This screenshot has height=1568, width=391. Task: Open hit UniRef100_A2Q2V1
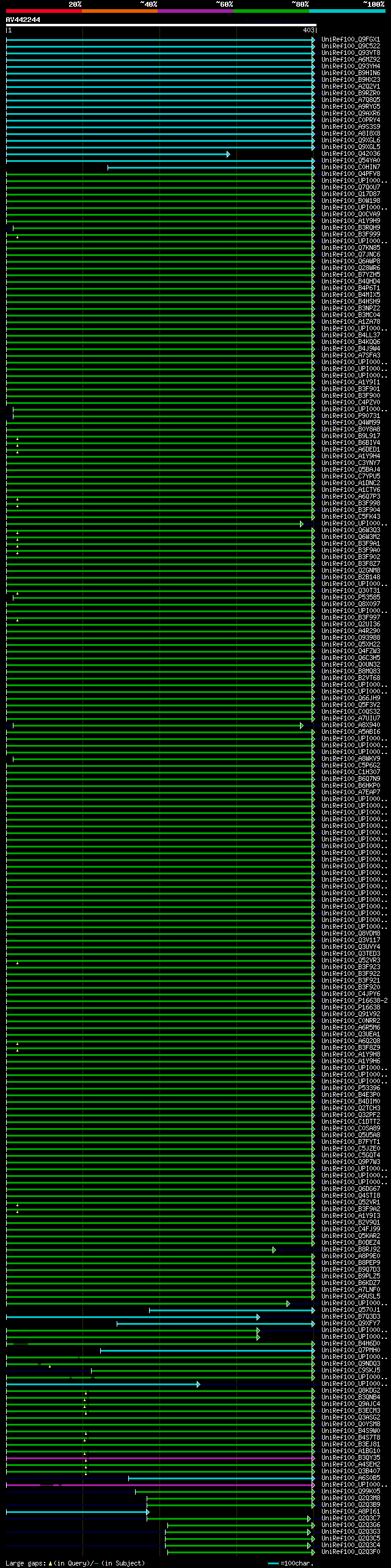351,87
